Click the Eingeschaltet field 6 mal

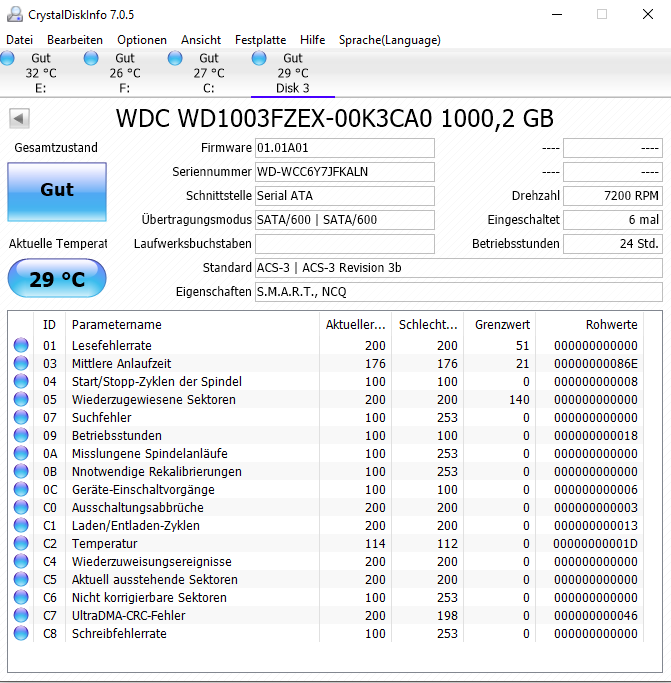point(613,220)
